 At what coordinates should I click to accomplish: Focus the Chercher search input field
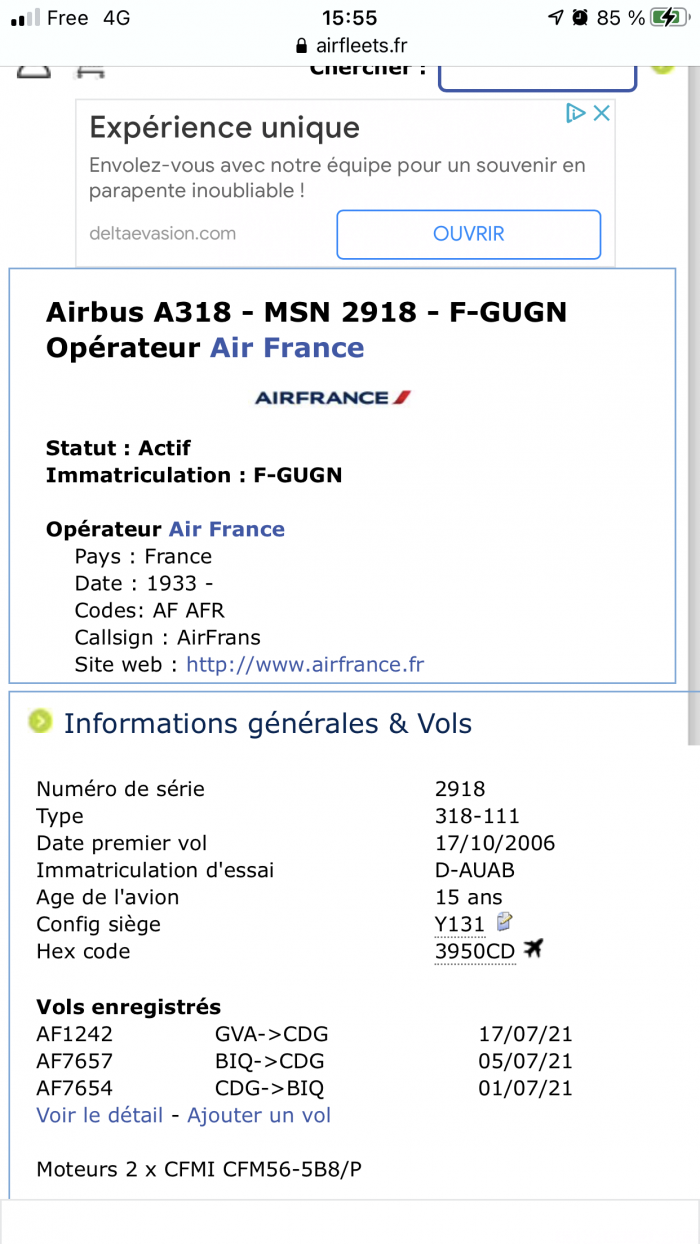tap(537, 75)
